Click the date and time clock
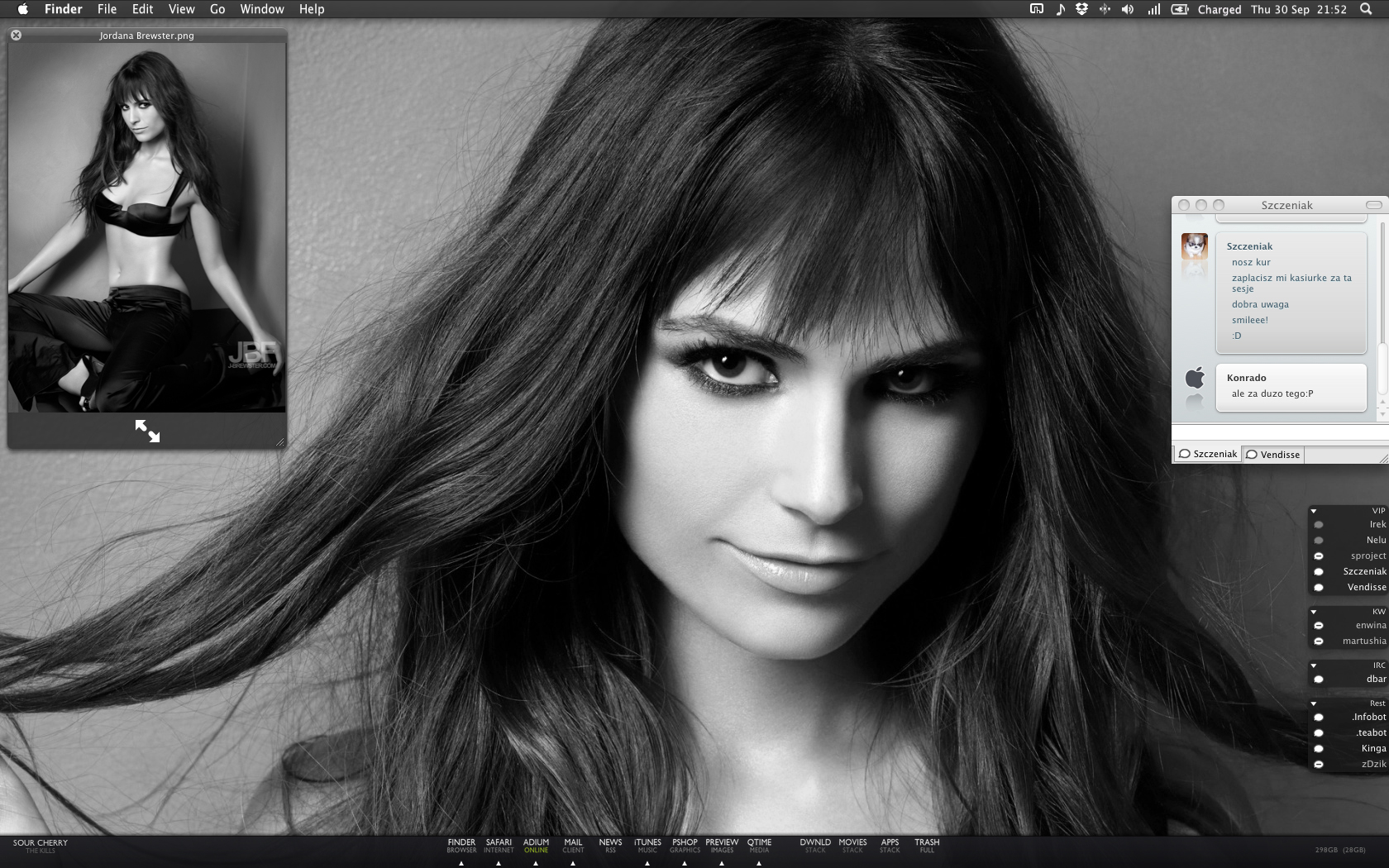 [1299, 9]
